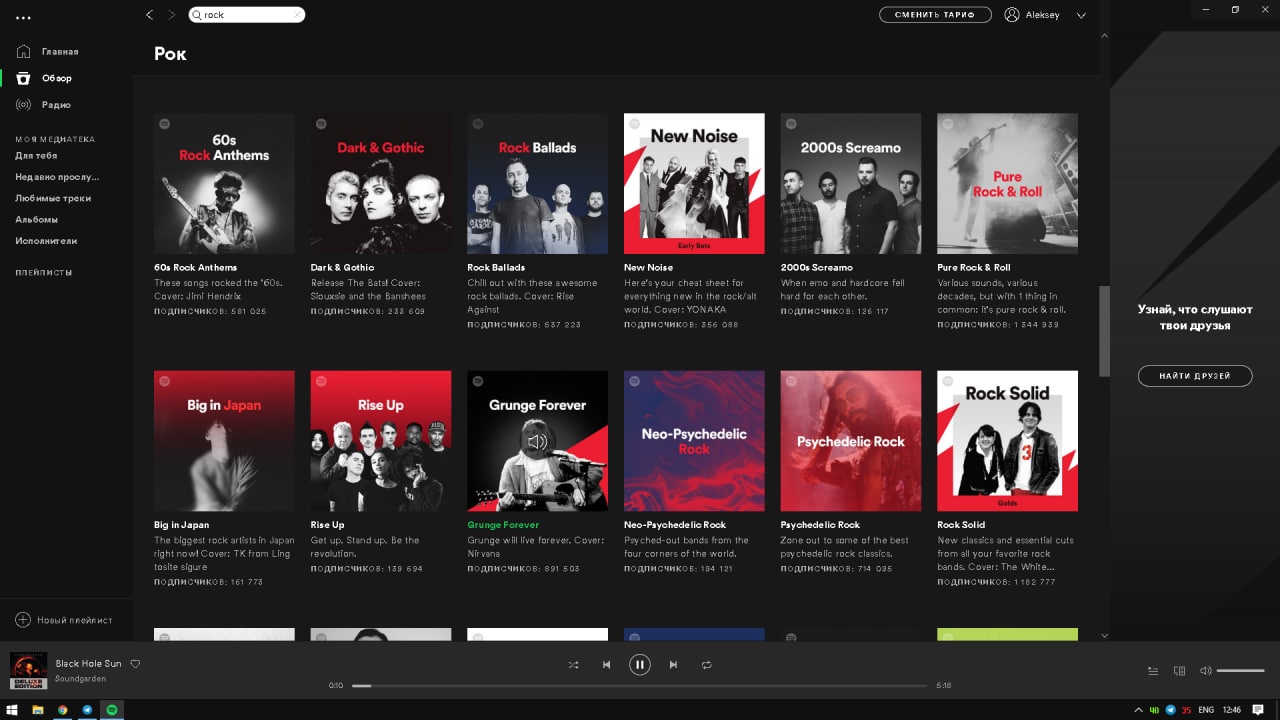Click the now playing album art

[x=29, y=671]
